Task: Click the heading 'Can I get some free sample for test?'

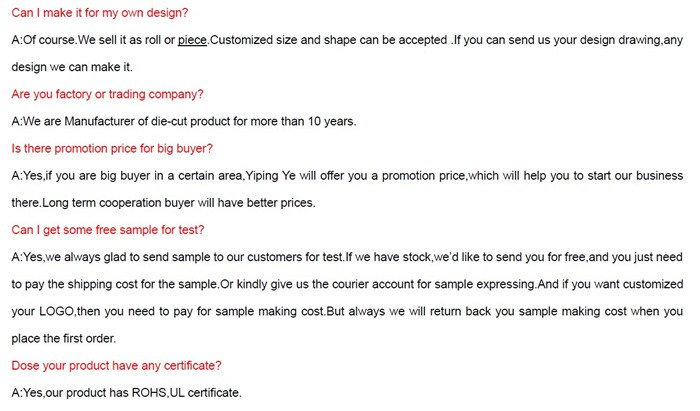Action: click(x=108, y=230)
